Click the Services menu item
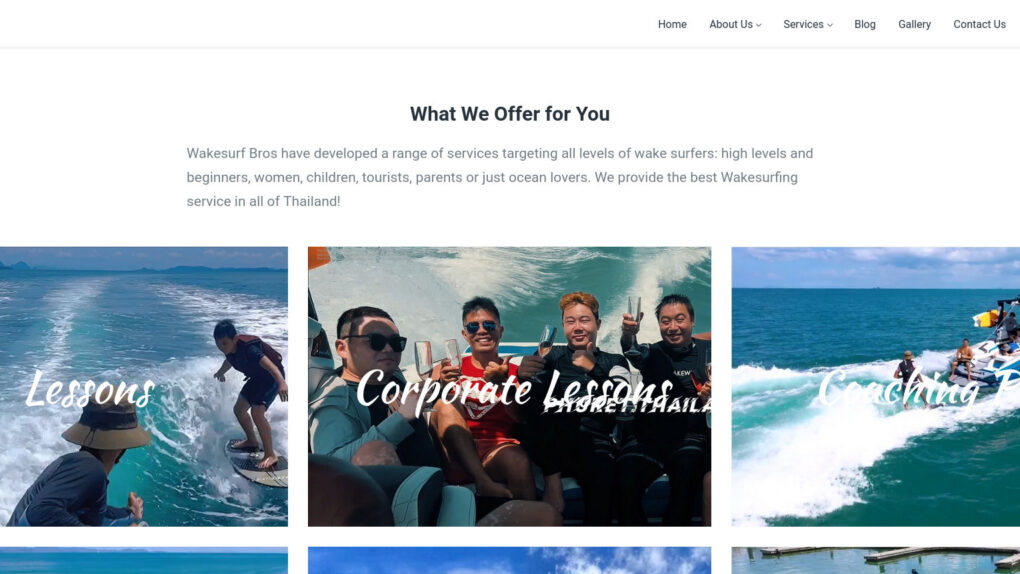 point(803,24)
